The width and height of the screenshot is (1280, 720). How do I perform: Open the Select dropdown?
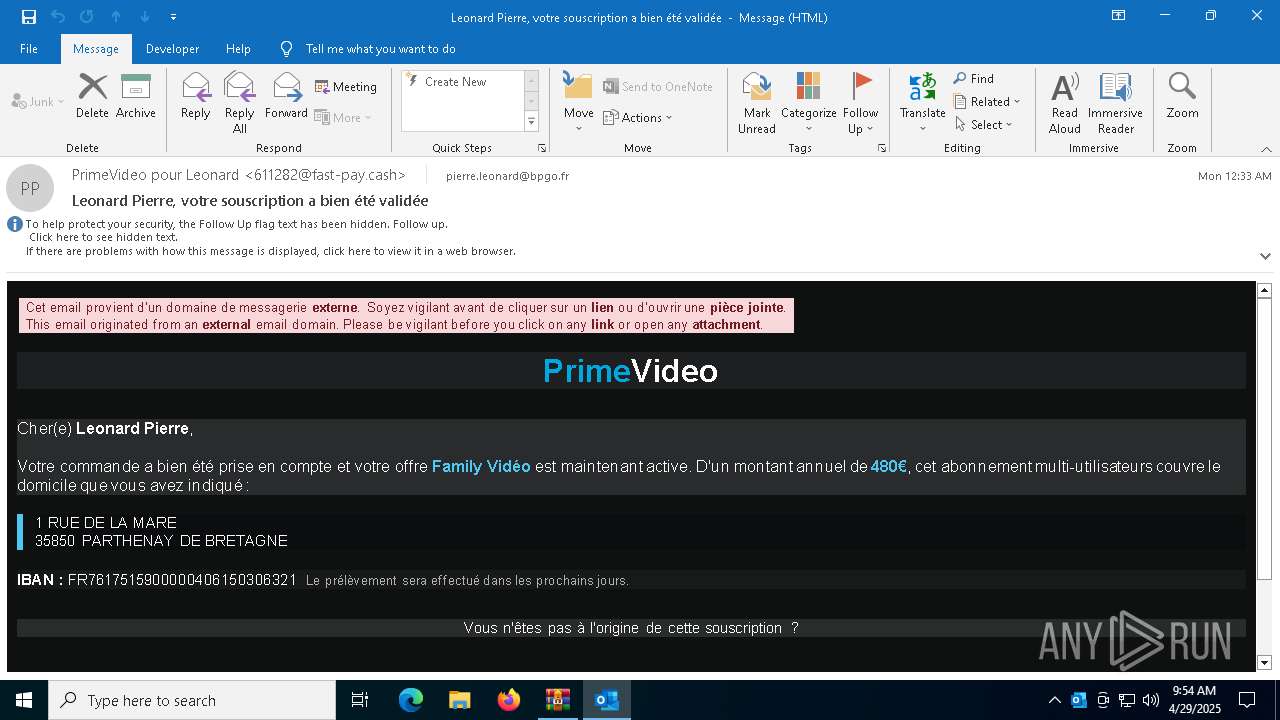[983, 125]
